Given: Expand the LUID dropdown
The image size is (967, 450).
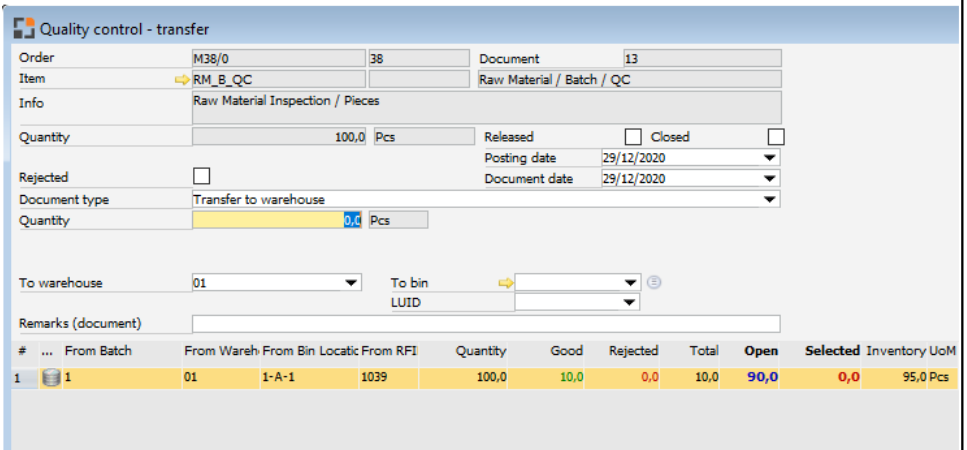Looking at the screenshot, I should (x=629, y=302).
